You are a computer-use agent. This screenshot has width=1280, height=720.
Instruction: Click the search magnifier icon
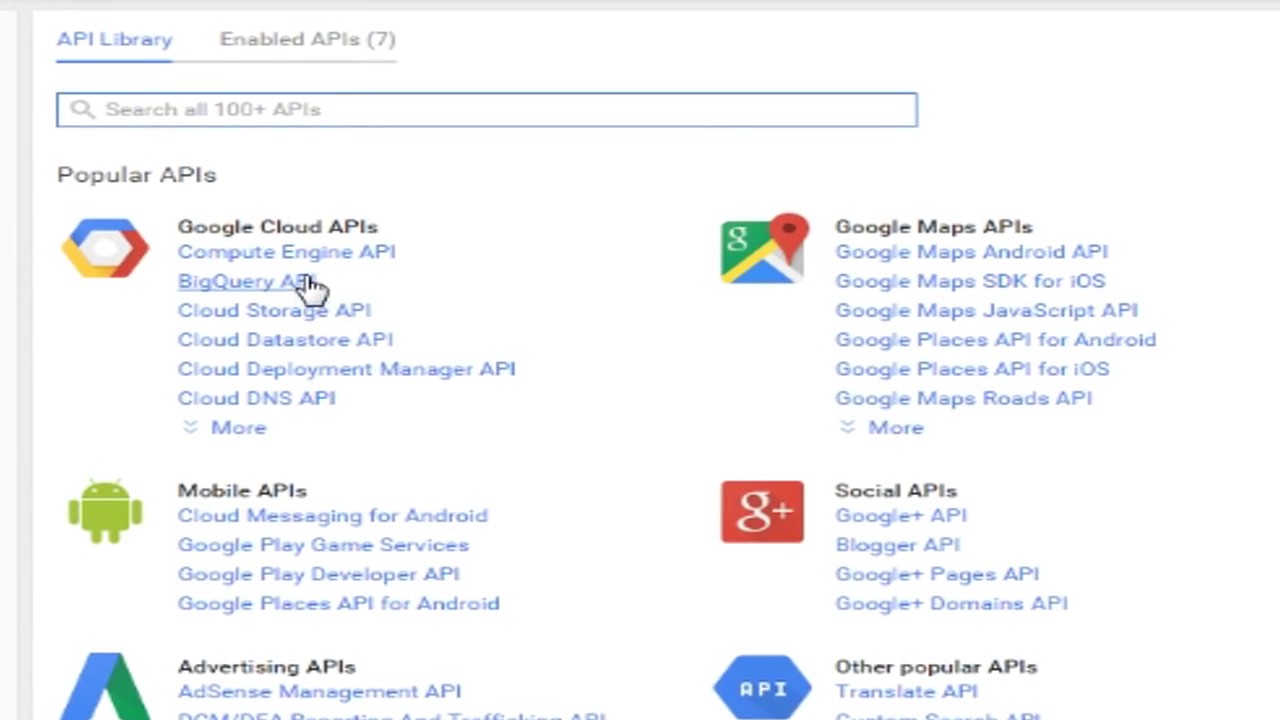tap(82, 110)
